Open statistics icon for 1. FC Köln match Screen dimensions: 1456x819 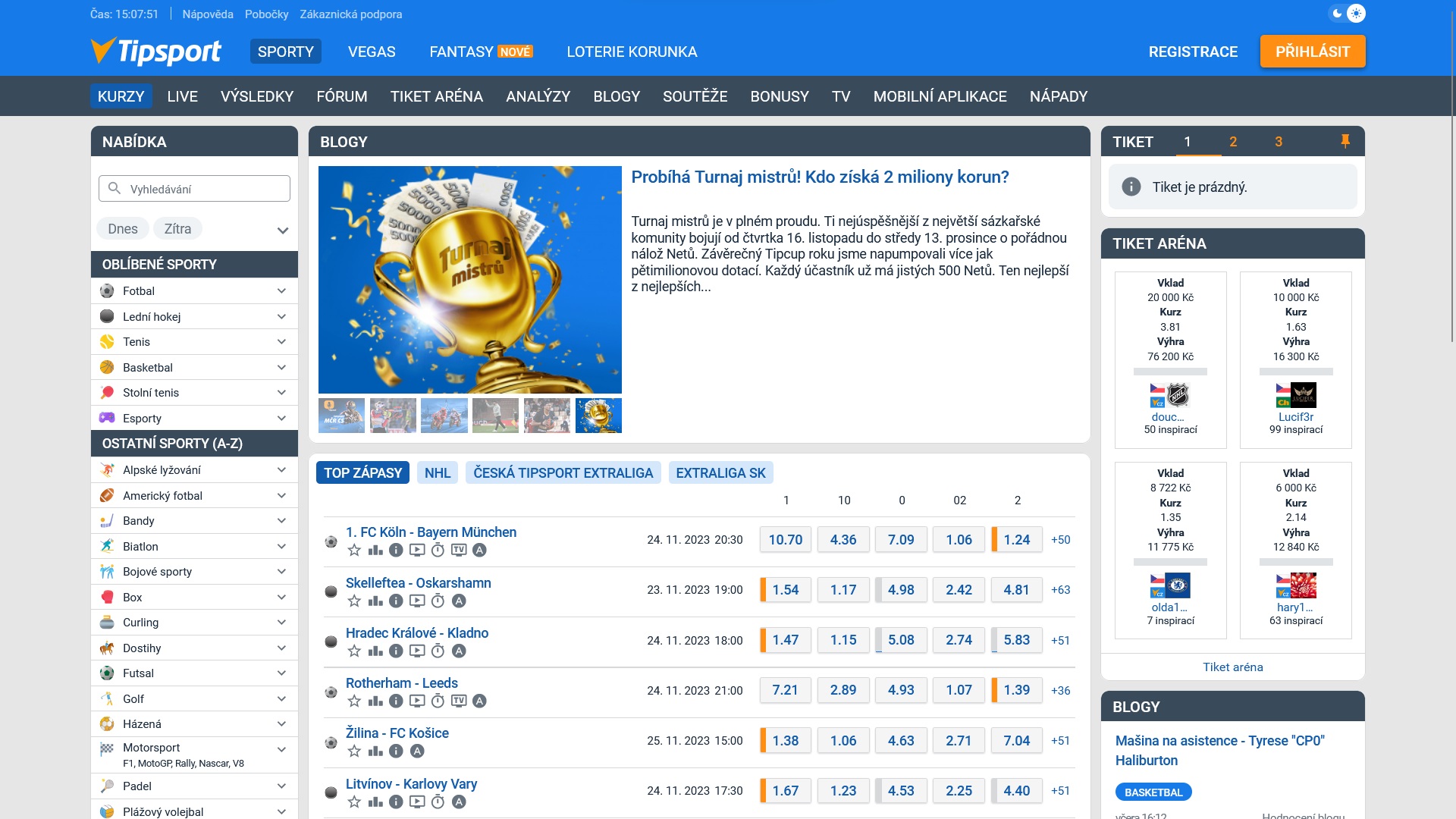coord(375,551)
